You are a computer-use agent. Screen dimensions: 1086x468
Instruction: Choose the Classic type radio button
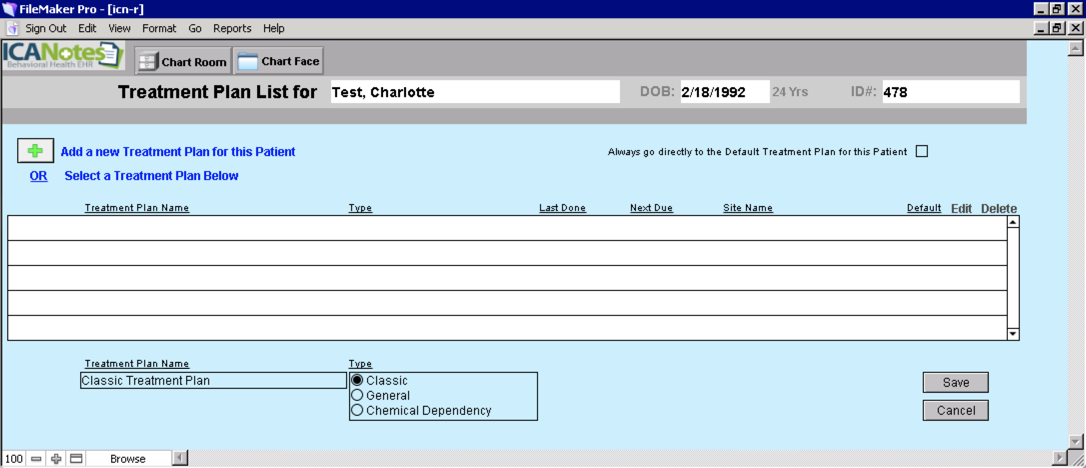tap(357, 381)
